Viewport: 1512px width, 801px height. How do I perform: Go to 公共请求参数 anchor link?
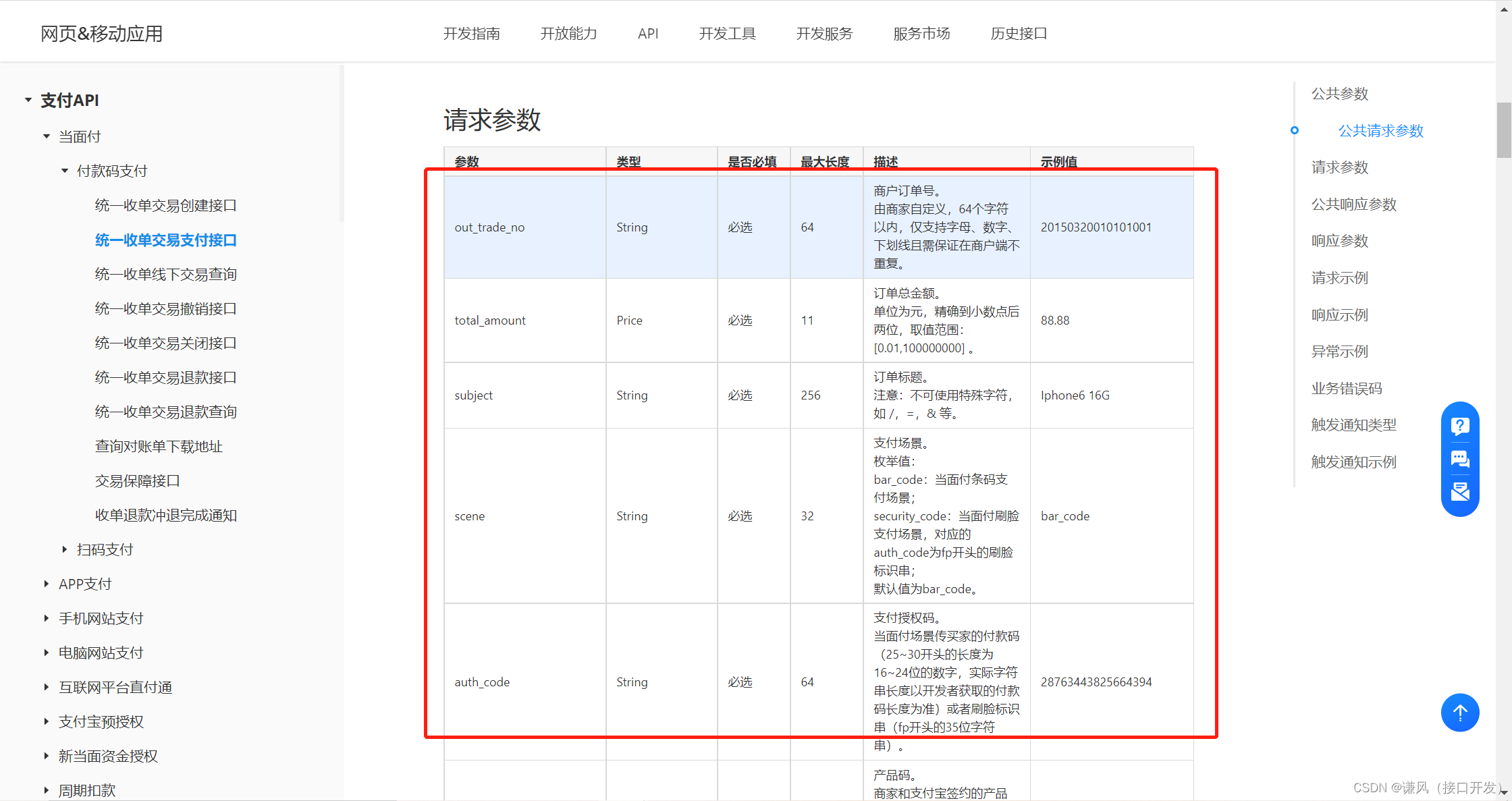pos(1380,130)
